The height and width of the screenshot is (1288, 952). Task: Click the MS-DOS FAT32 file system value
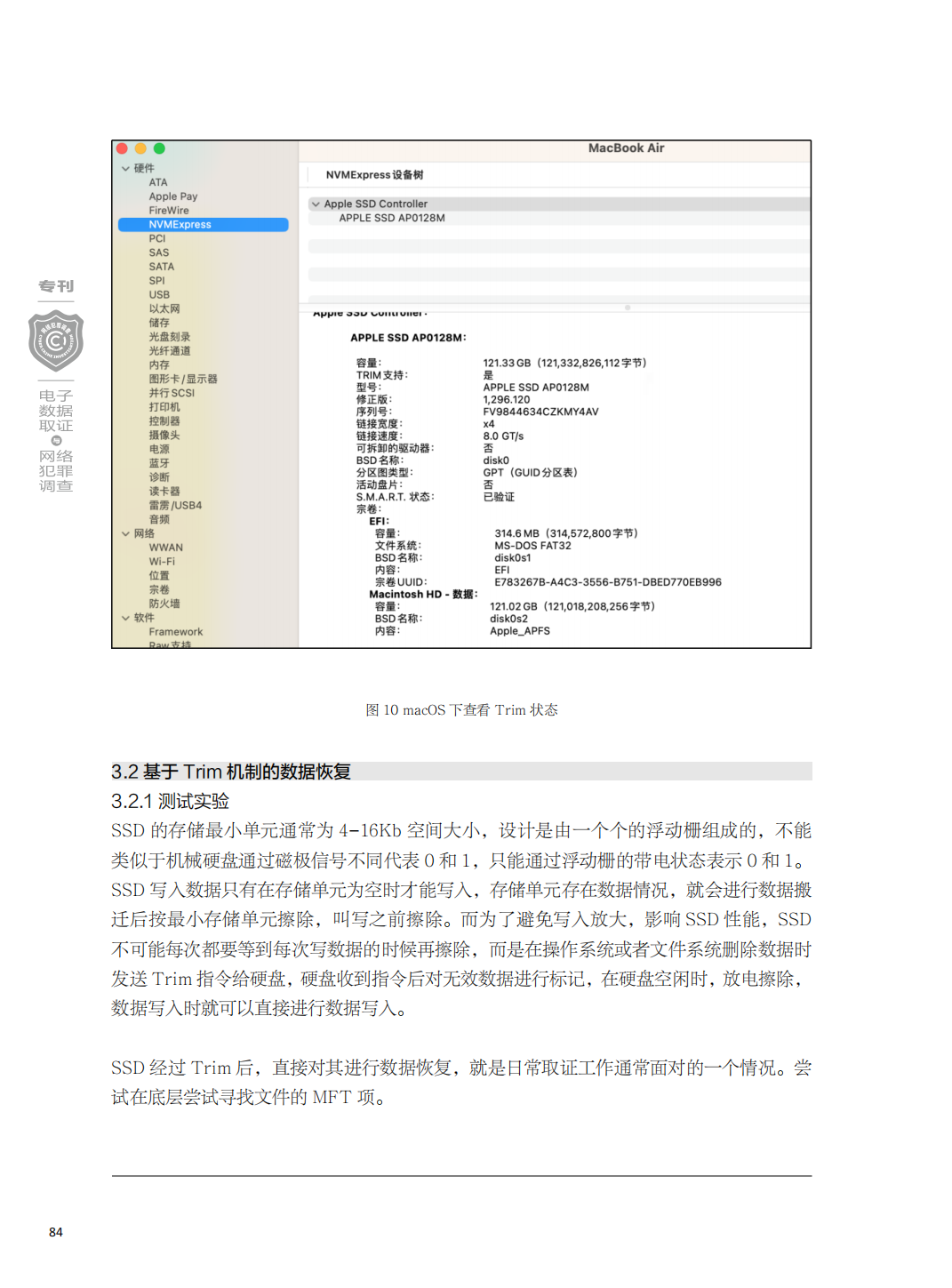pyautogui.click(x=533, y=546)
